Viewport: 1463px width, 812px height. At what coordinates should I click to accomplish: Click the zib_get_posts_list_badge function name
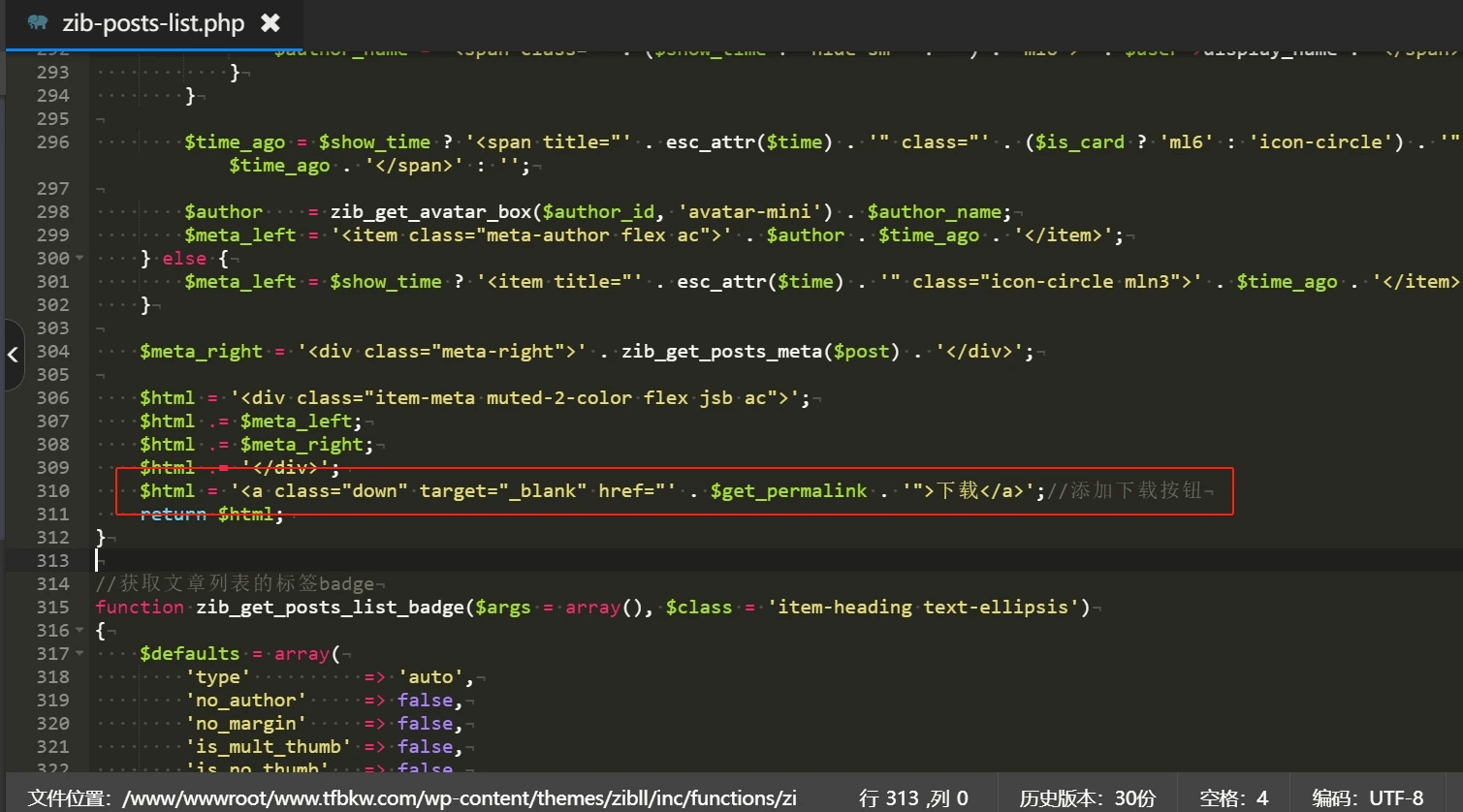pos(330,608)
